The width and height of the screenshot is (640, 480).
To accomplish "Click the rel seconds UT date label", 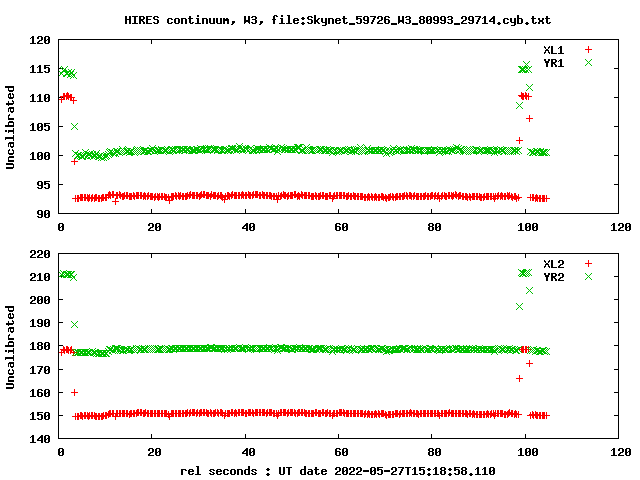I will point(338,471).
